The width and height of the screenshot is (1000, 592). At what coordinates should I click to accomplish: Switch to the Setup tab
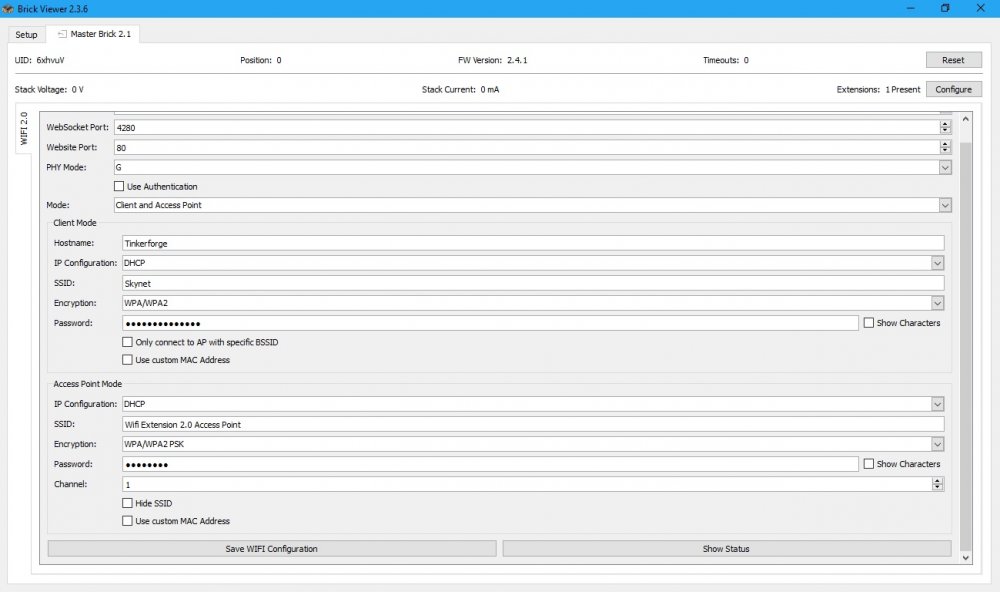26,34
